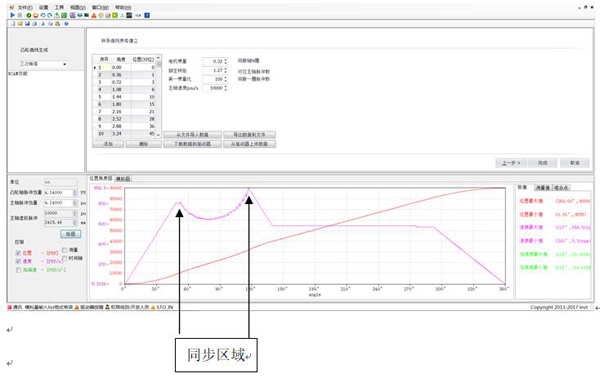600x378 pixels.
Task: Increase the 0.32 value with its up arrow
Action: click(x=226, y=60)
